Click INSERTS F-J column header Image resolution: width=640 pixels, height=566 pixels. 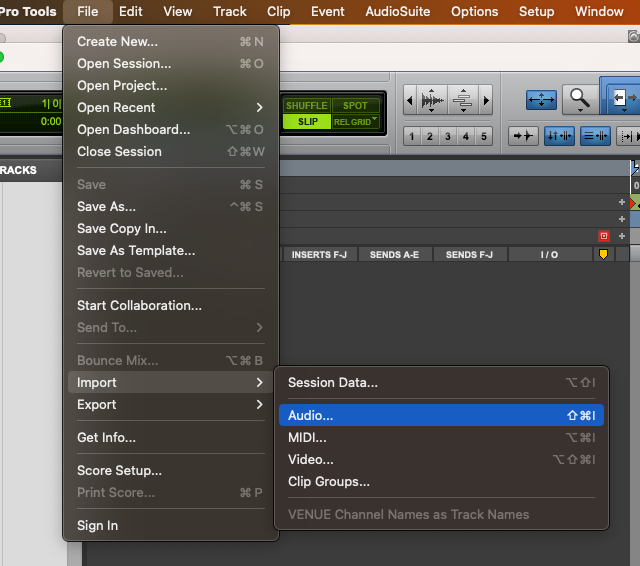tap(320, 255)
